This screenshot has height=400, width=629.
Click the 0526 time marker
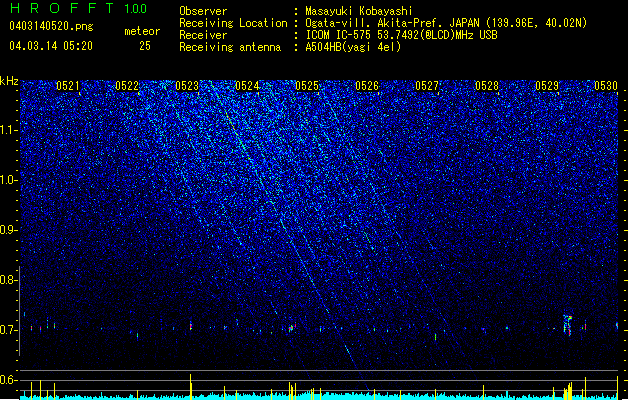[x=367, y=86]
